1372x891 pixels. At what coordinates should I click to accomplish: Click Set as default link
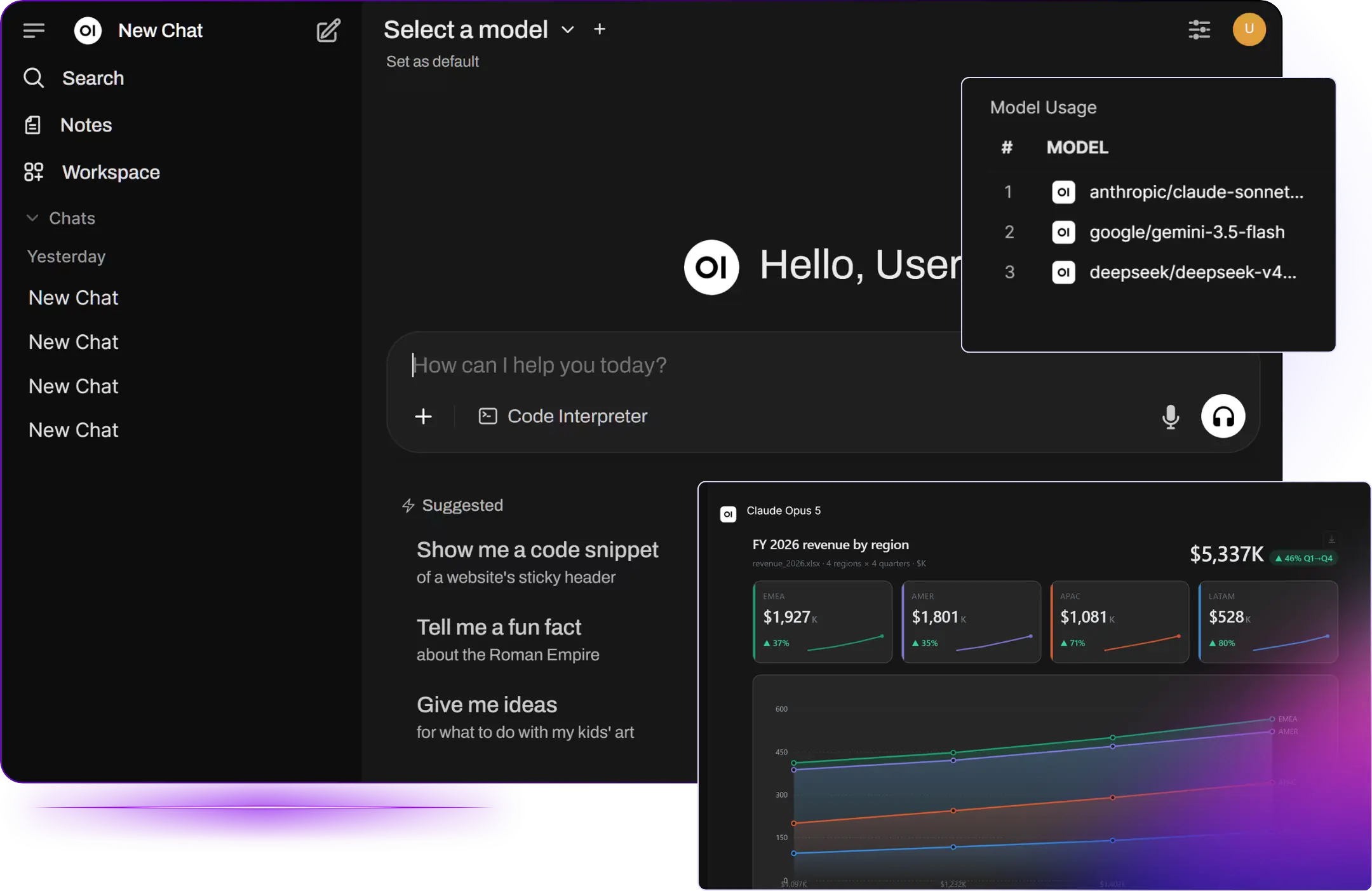point(433,62)
